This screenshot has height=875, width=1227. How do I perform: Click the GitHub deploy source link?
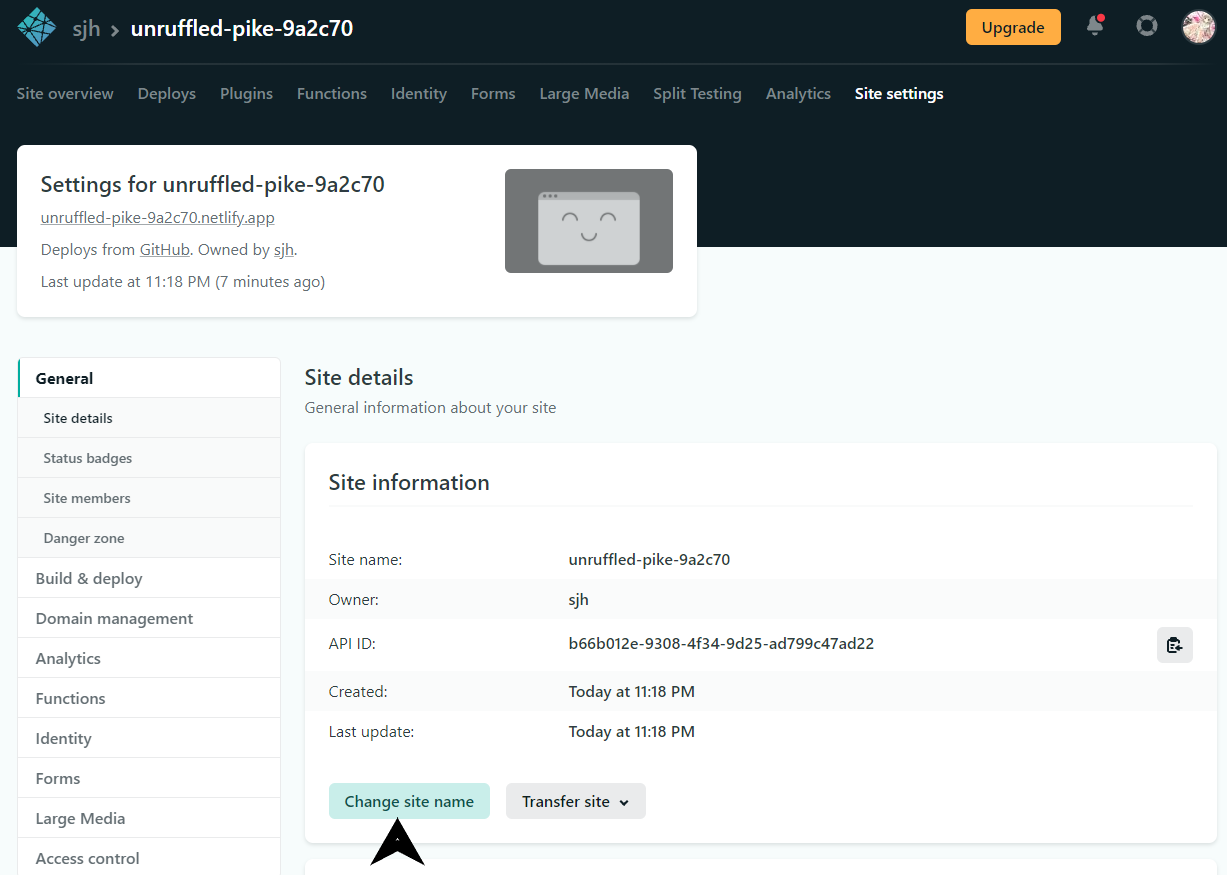tap(164, 249)
